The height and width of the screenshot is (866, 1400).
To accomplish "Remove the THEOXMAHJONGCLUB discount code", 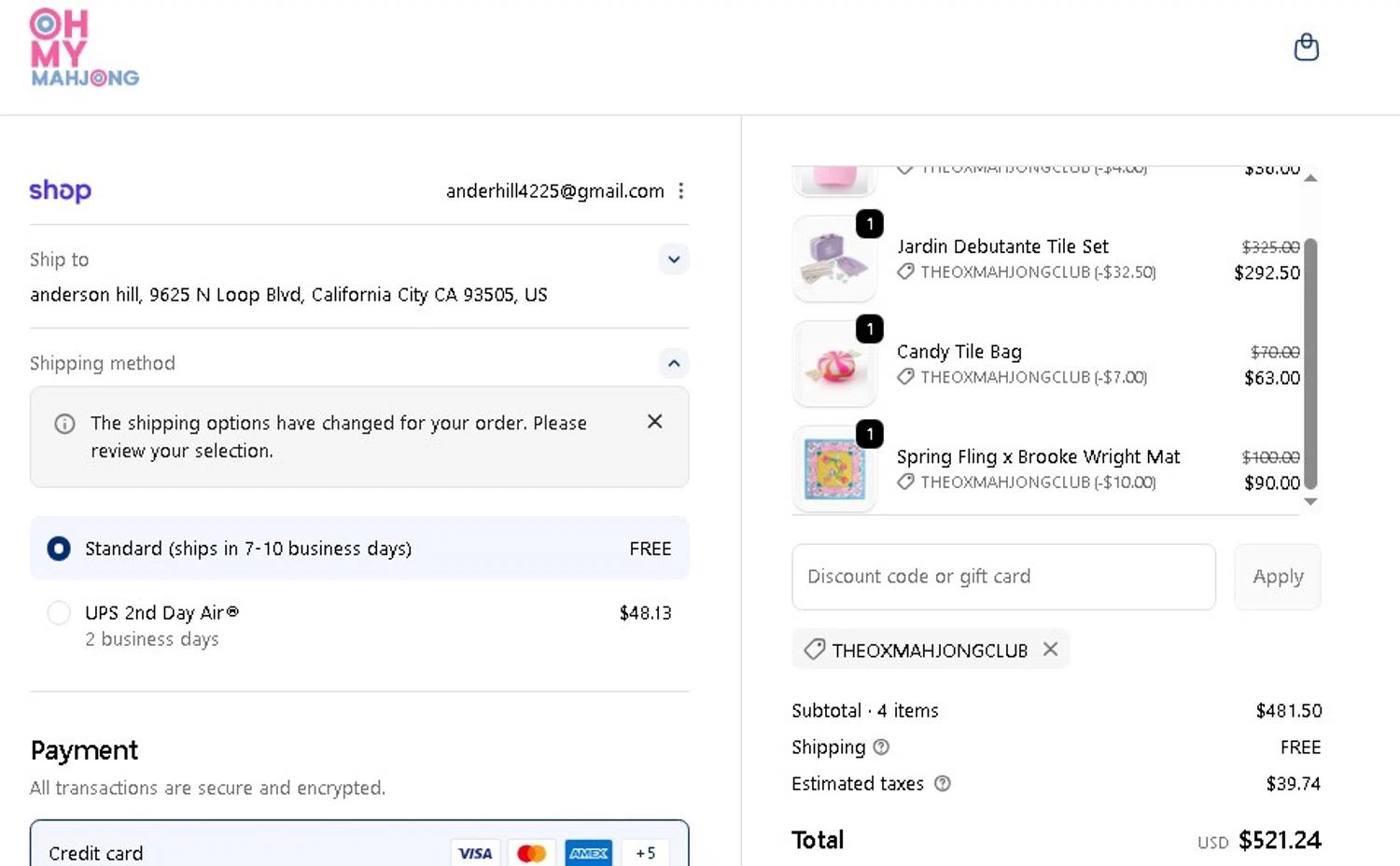I will point(1050,649).
